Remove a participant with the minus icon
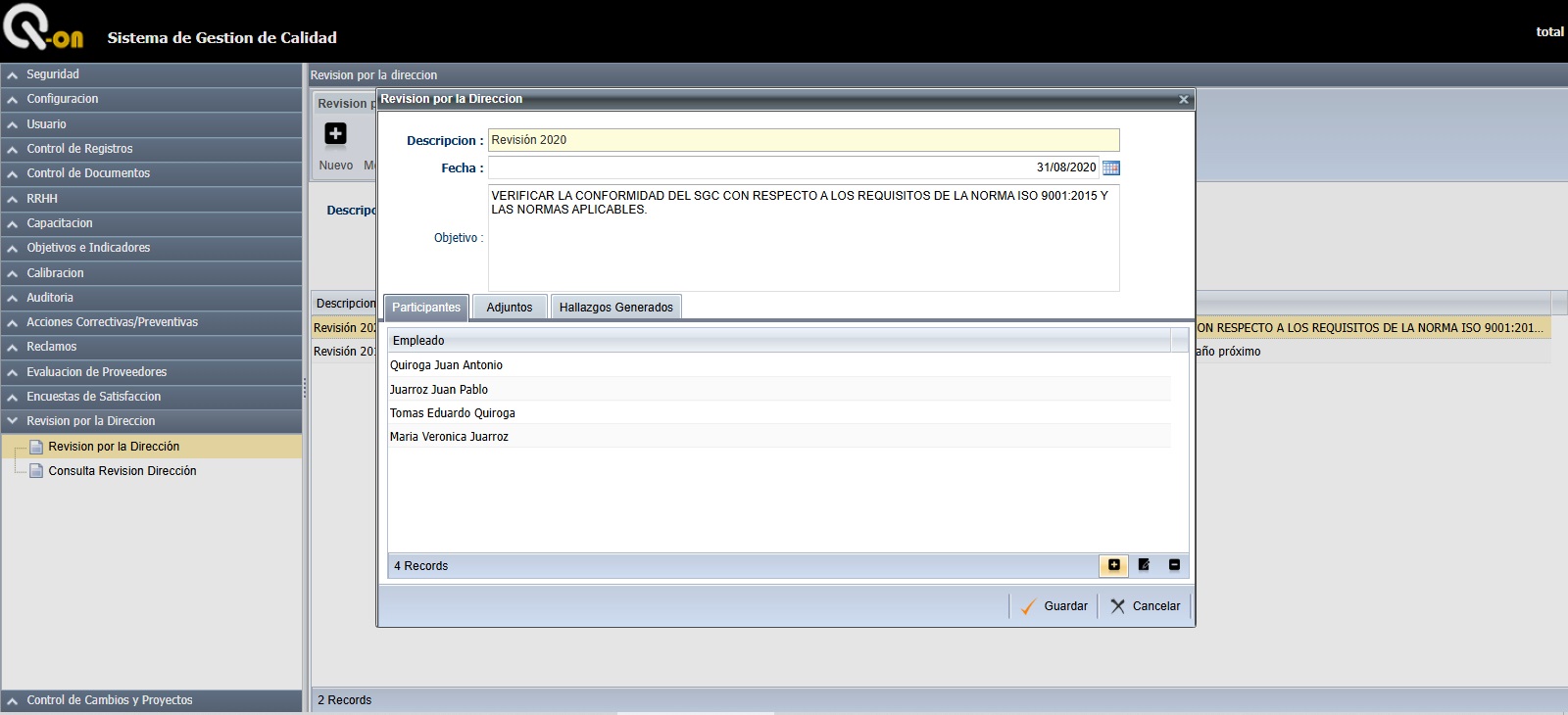The height and width of the screenshot is (715, 1568). coord(1174,565)
